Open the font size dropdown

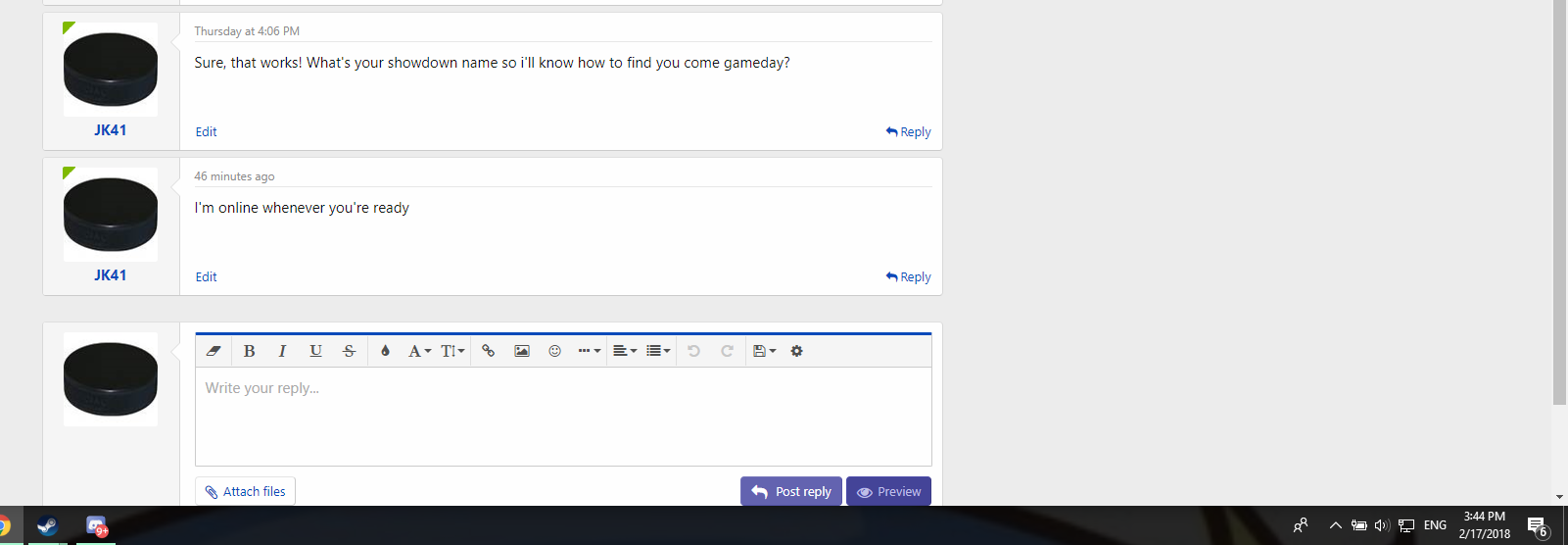coord(452,351)
